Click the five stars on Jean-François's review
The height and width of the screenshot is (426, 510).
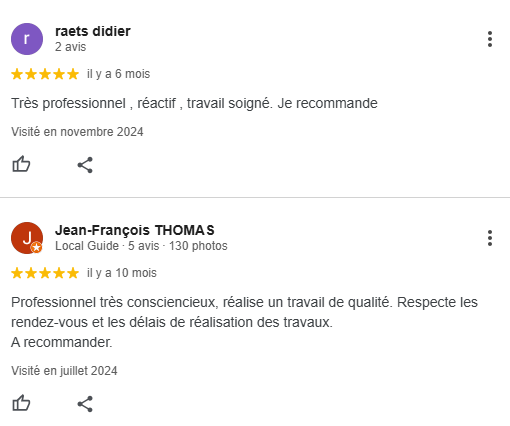(45, 273)
